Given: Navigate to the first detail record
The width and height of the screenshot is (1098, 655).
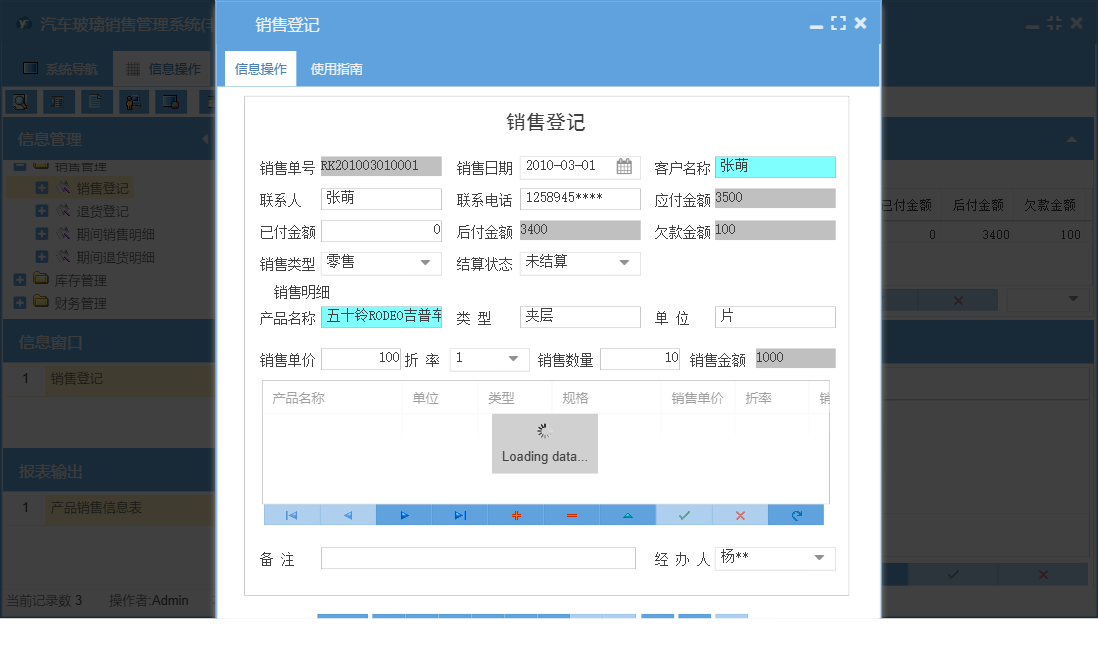Looking at the screenshot, I should (x=291, y=514).
